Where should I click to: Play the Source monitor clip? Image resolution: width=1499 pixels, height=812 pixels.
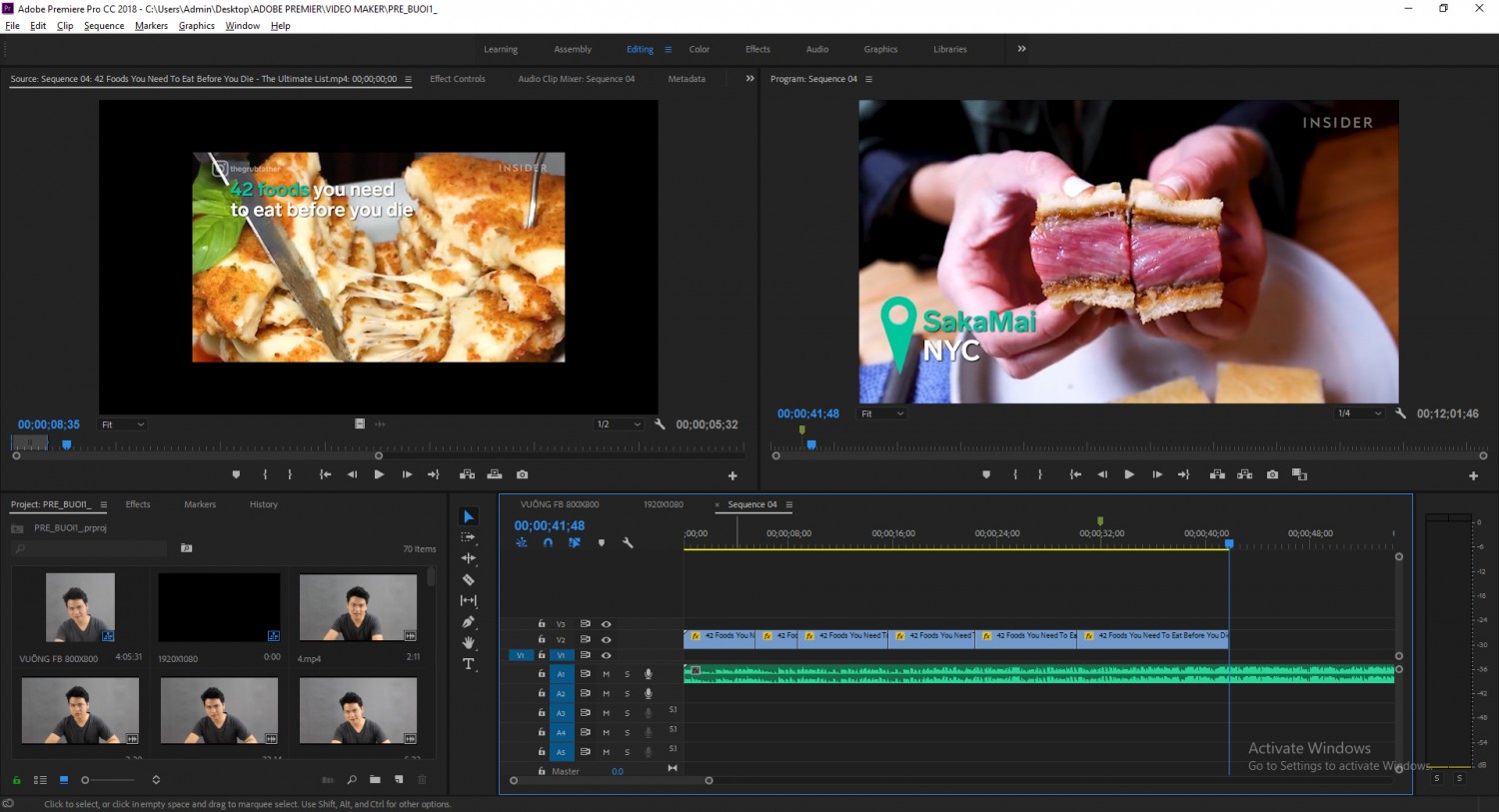(379, 474)
